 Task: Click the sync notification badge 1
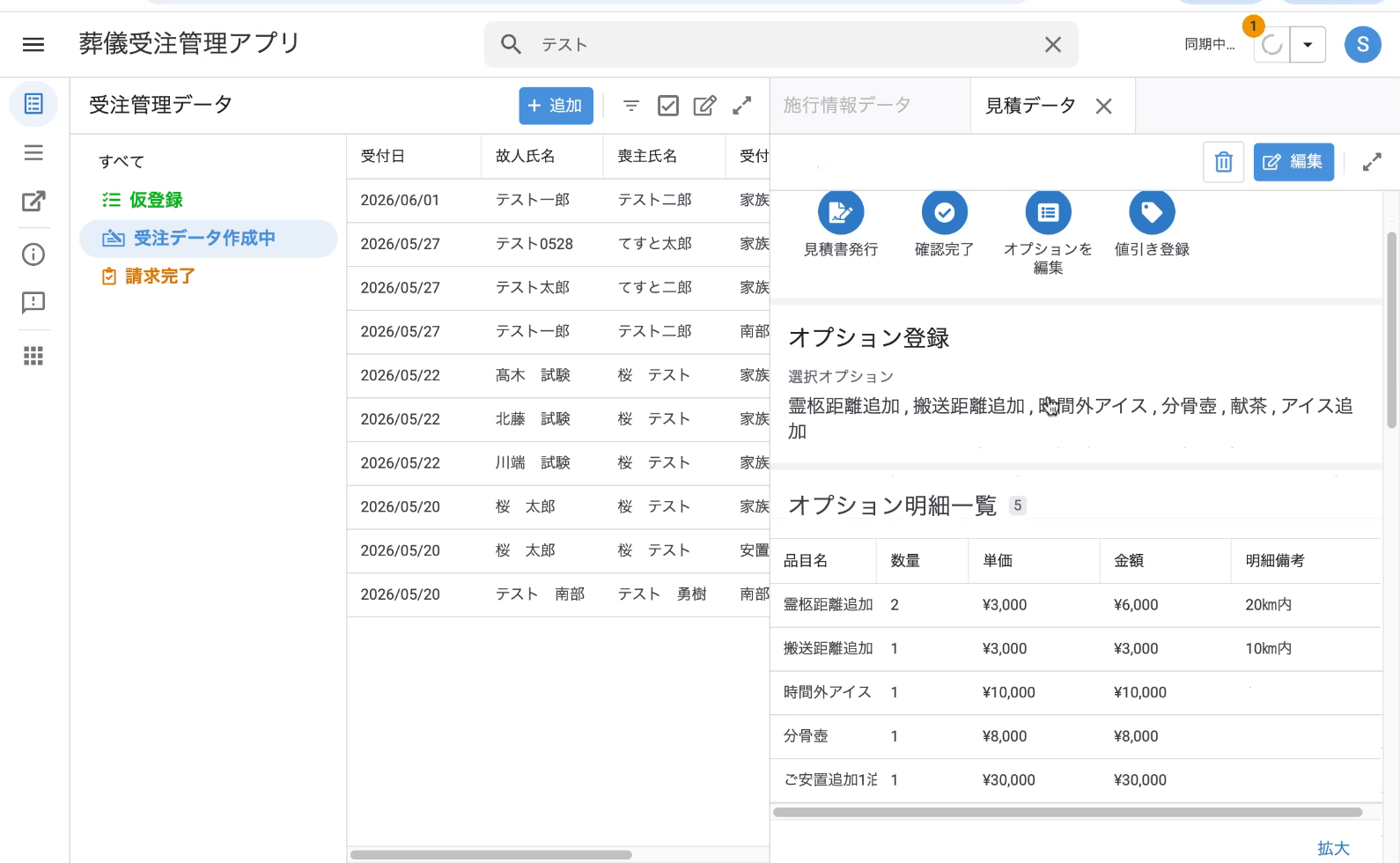coord(1253,26)
